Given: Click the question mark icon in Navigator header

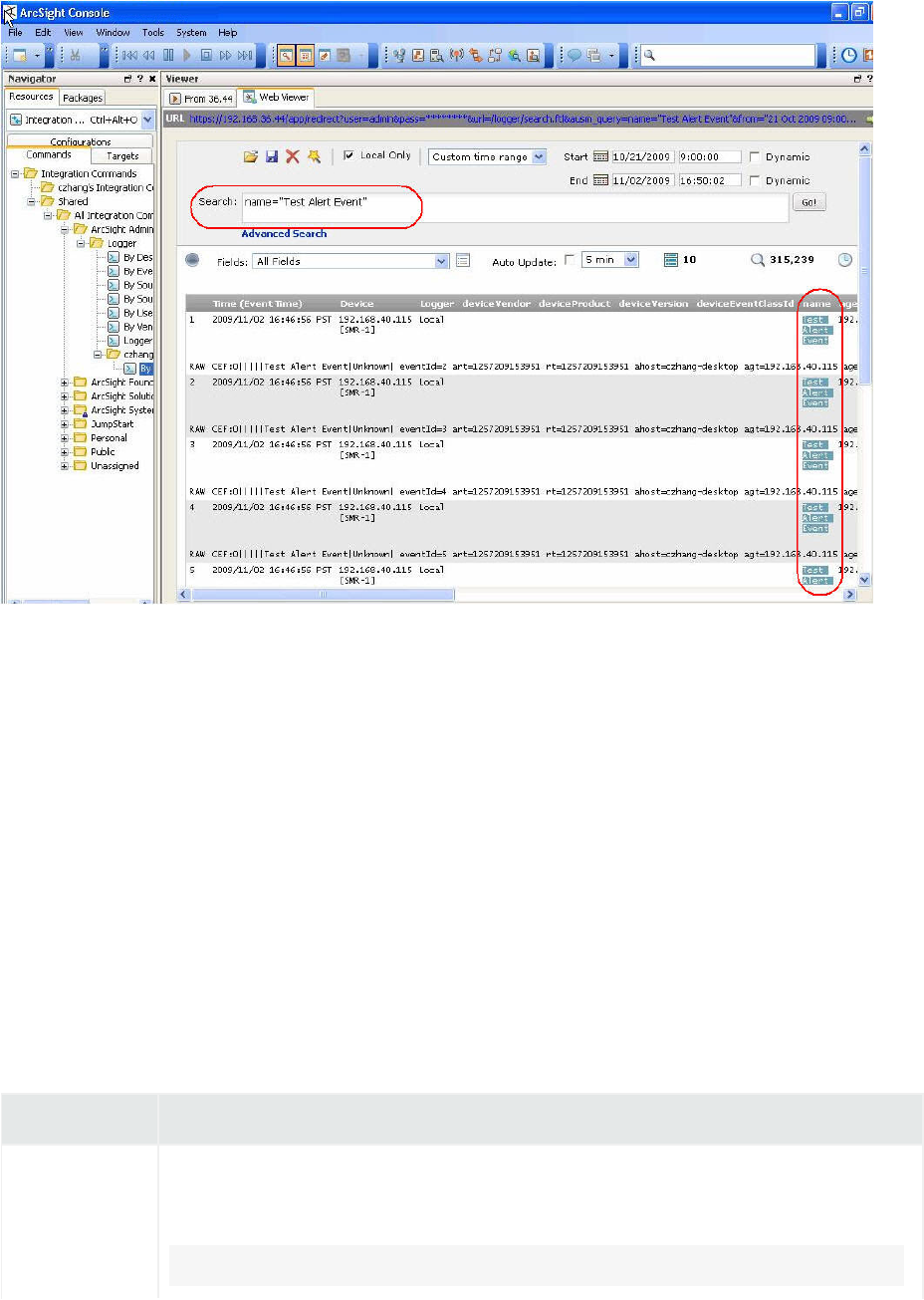Looking at the screenshot, I should tap(139, 79).
